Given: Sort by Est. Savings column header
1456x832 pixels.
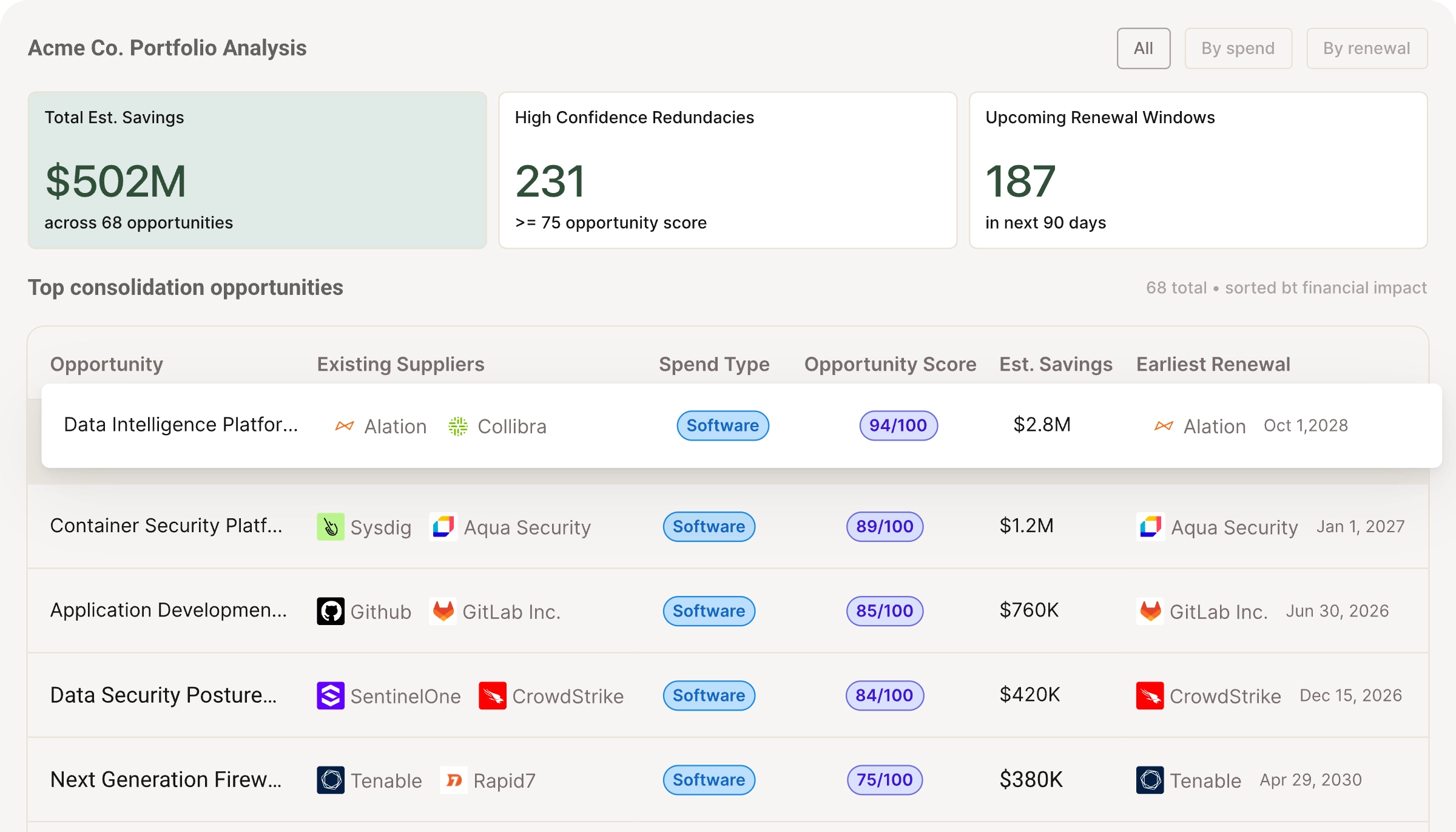Looking at the screenshot, I should pos(1056,364).
